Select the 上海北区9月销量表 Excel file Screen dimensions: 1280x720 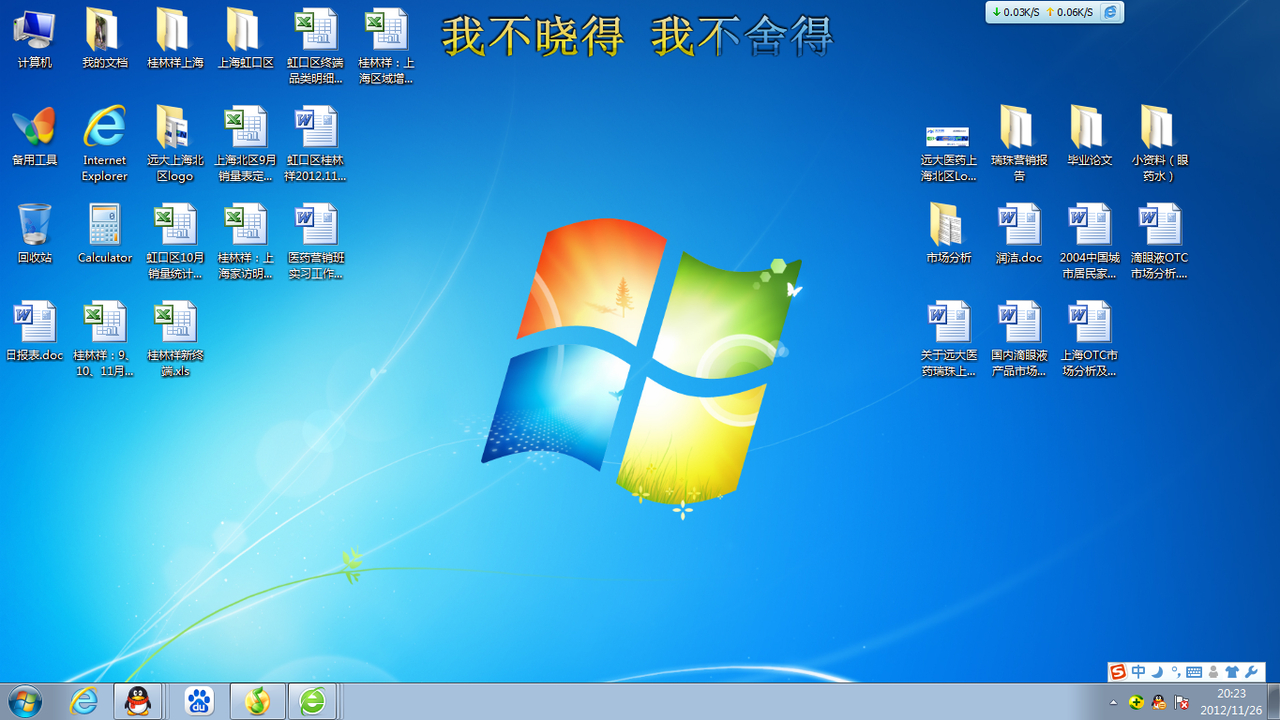tap(245, 144)
